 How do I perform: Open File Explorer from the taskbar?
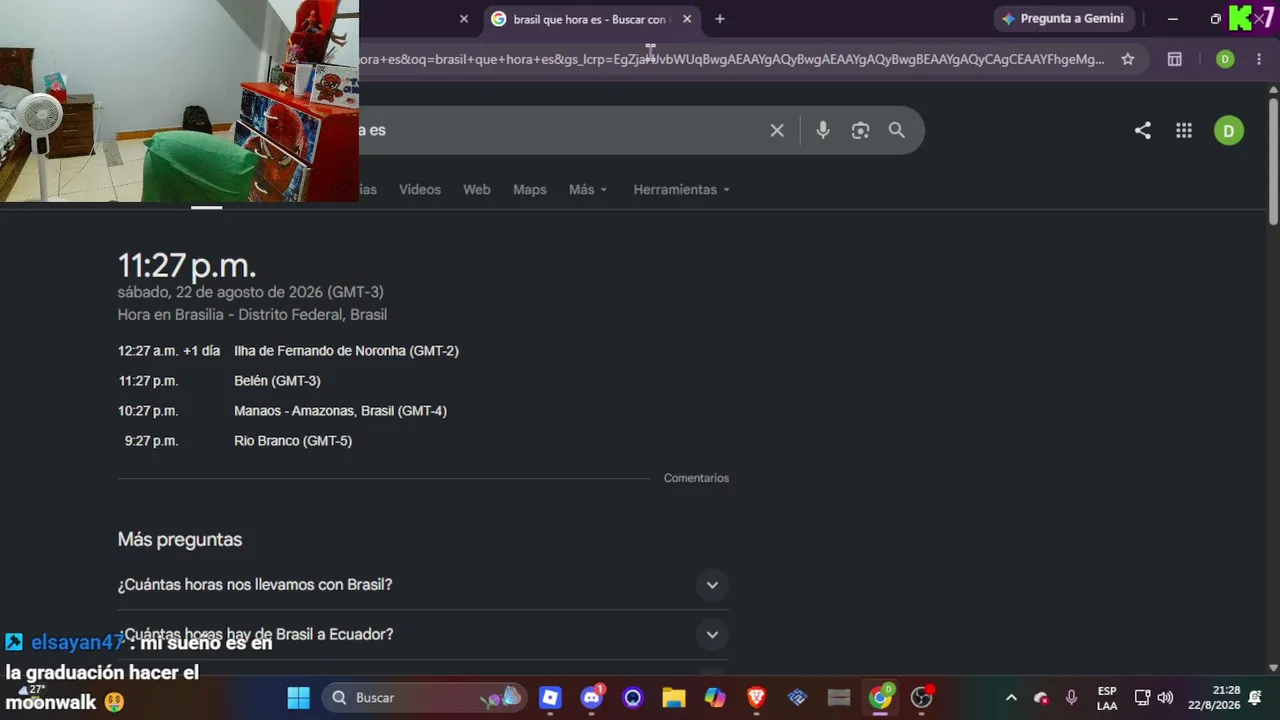click(x=674, y=698)
